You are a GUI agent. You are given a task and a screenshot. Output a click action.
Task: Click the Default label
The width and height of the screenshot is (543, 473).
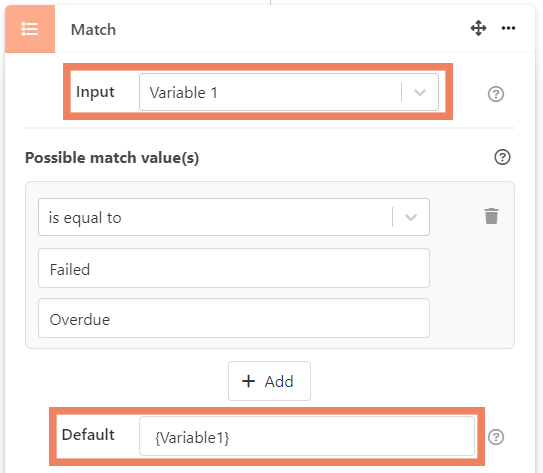(88, 435)
